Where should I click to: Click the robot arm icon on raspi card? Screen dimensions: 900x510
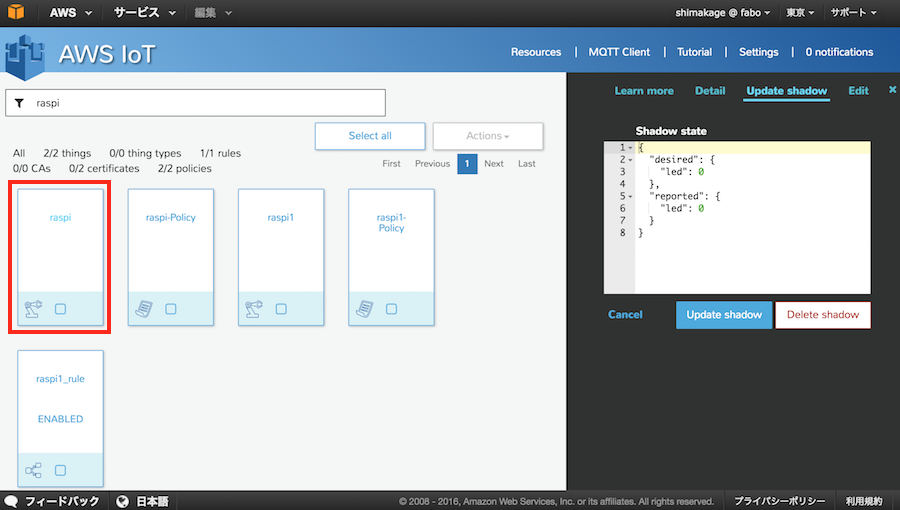click(33, 309)
